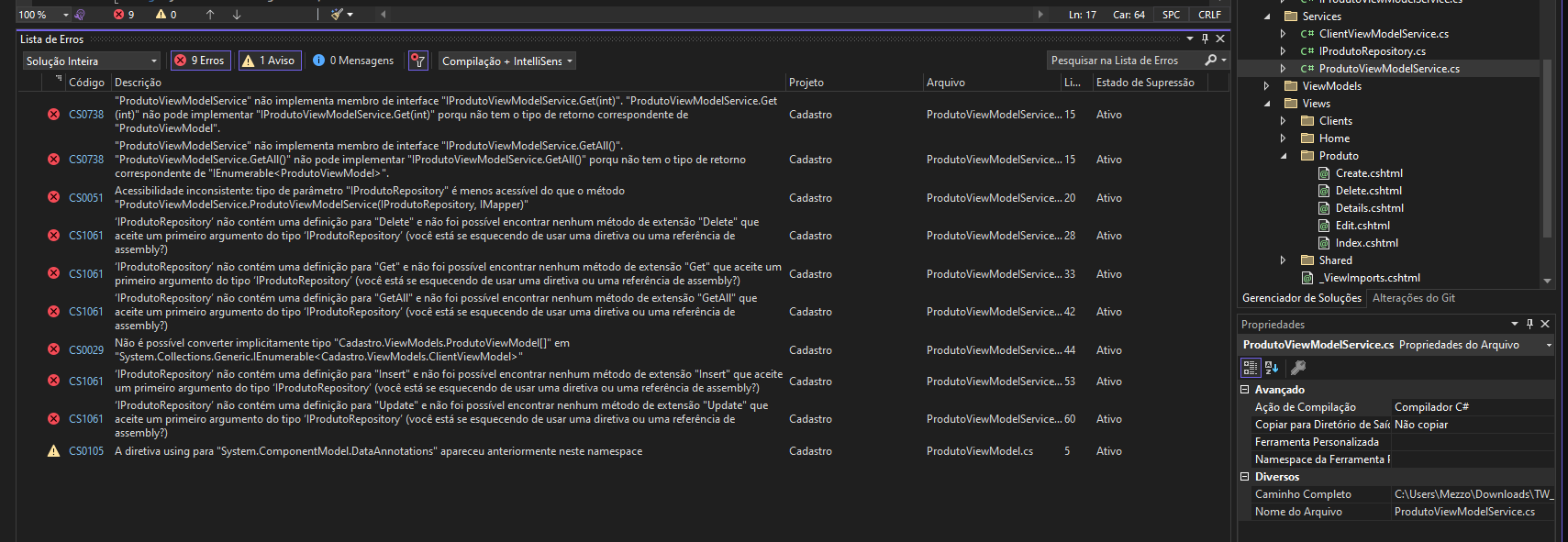Sort by Estado de Supressão column header

1149,82
